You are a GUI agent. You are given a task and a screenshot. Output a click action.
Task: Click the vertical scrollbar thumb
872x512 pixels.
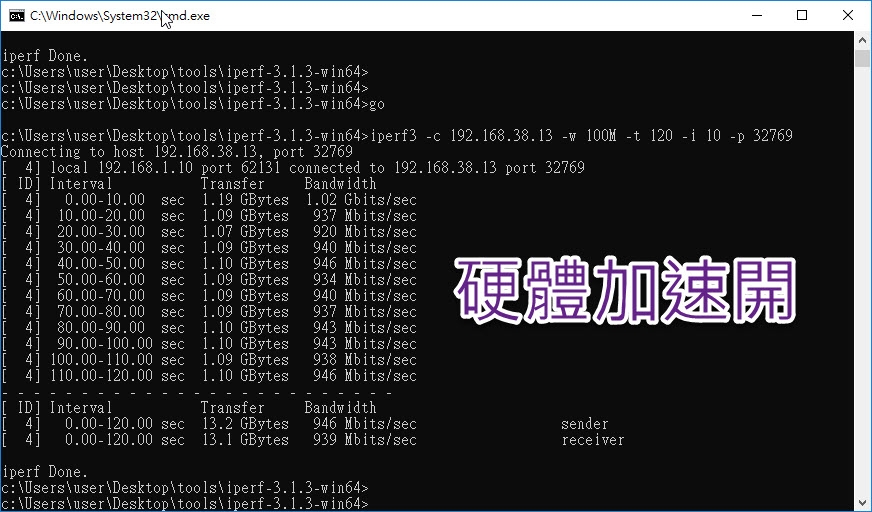click(863, 58)
